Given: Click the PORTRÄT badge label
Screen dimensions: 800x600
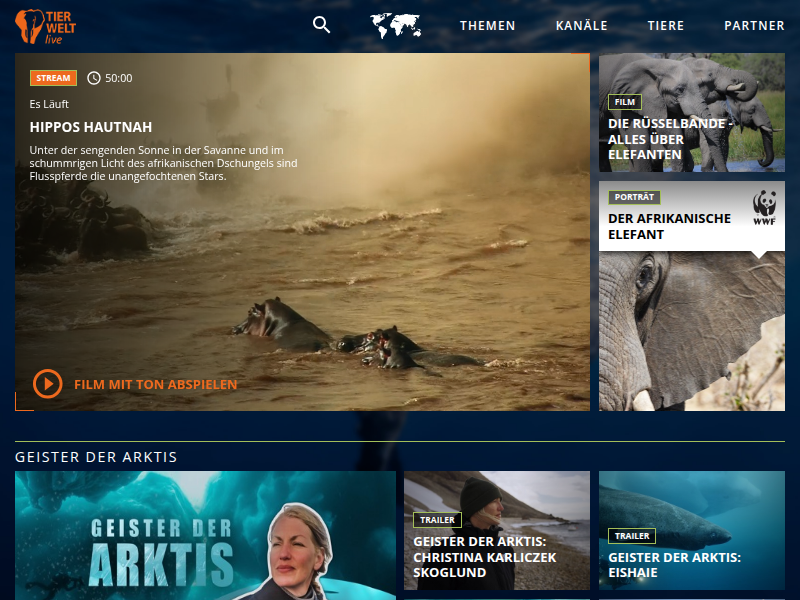Looking at the screenshot, I should click(x=634, y=197).
